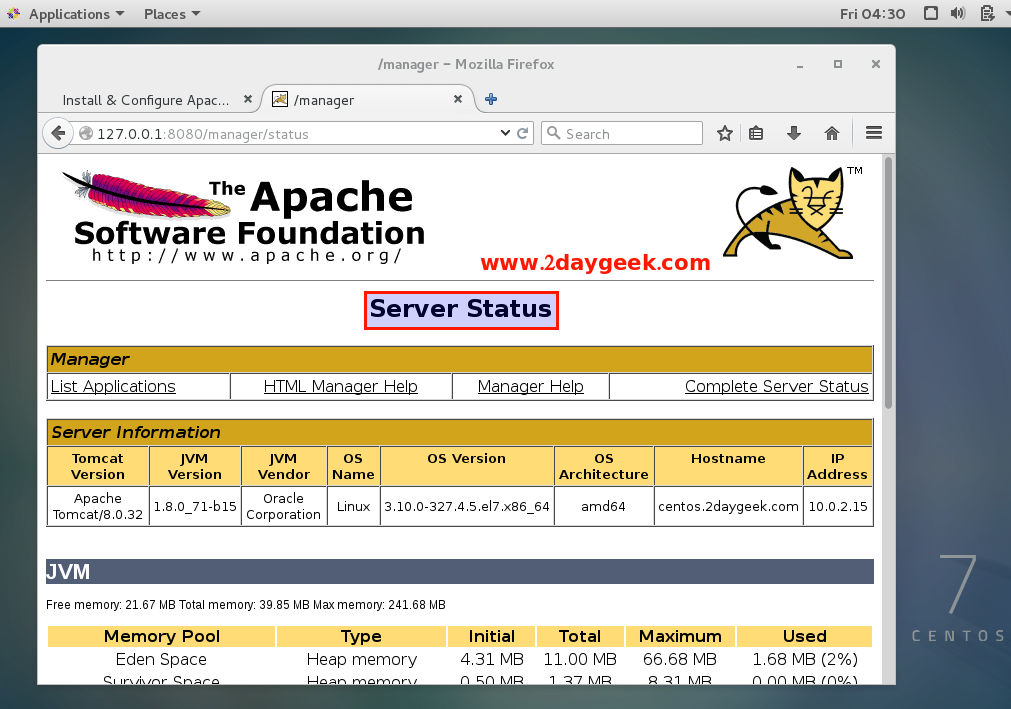Open HTML Manager Help link
Image resolution: width=1011 pixels, height=709 pixels.
tap(340, 386)
